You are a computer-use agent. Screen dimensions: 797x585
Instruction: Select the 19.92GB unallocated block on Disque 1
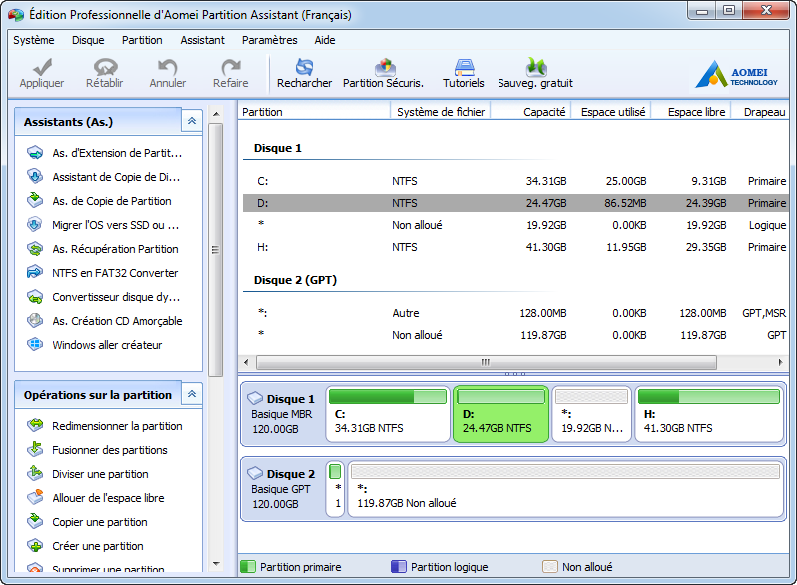click(x=592, y=414)
